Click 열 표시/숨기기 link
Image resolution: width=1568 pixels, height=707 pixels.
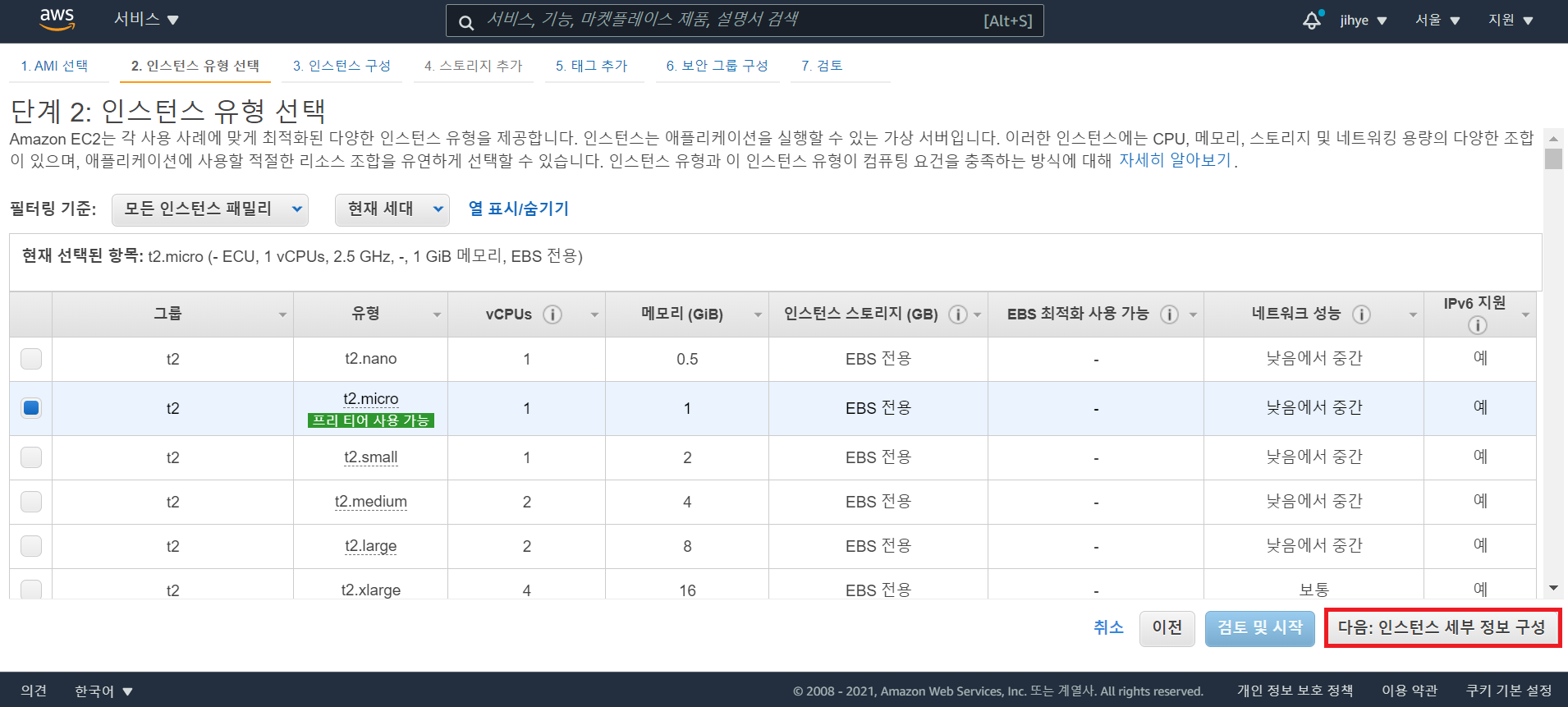519,209
